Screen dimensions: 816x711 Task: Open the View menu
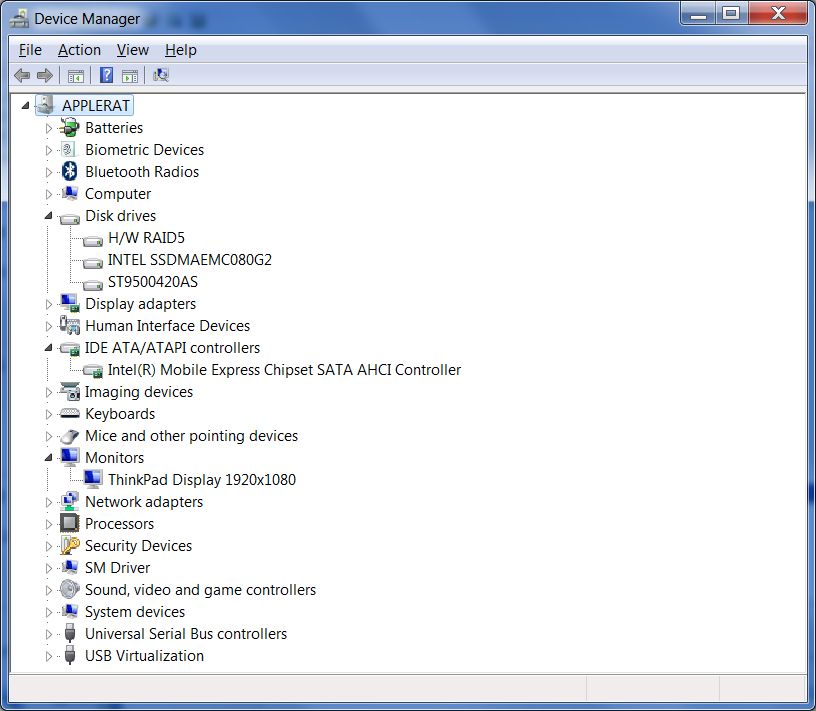pyautogui.click(x=133, y=50)
